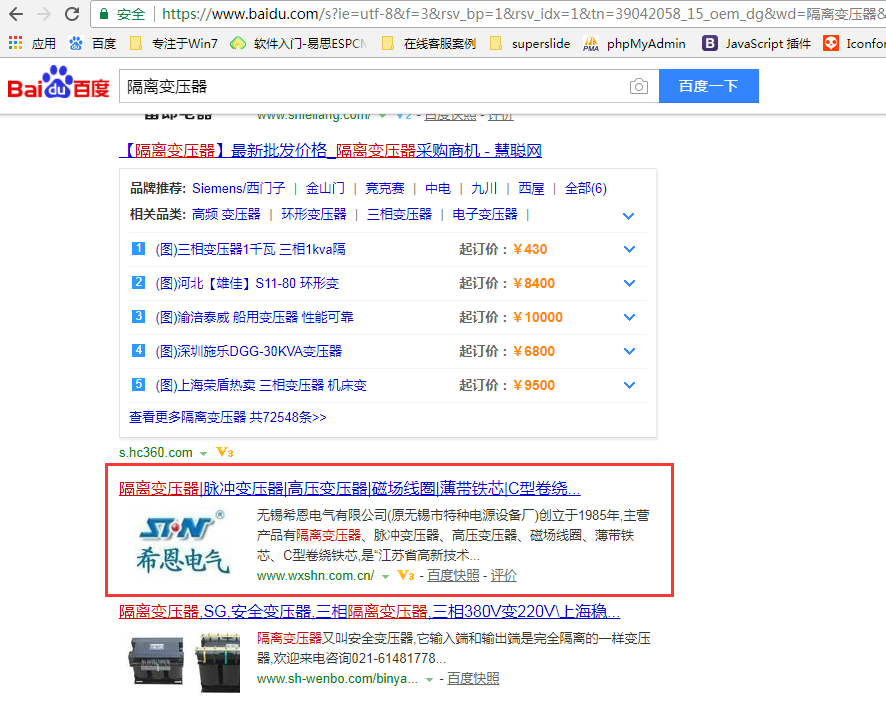This screenshot has width=886, height=724.
Task: Click the number 2 badge in product list
Action: [138, 282]
